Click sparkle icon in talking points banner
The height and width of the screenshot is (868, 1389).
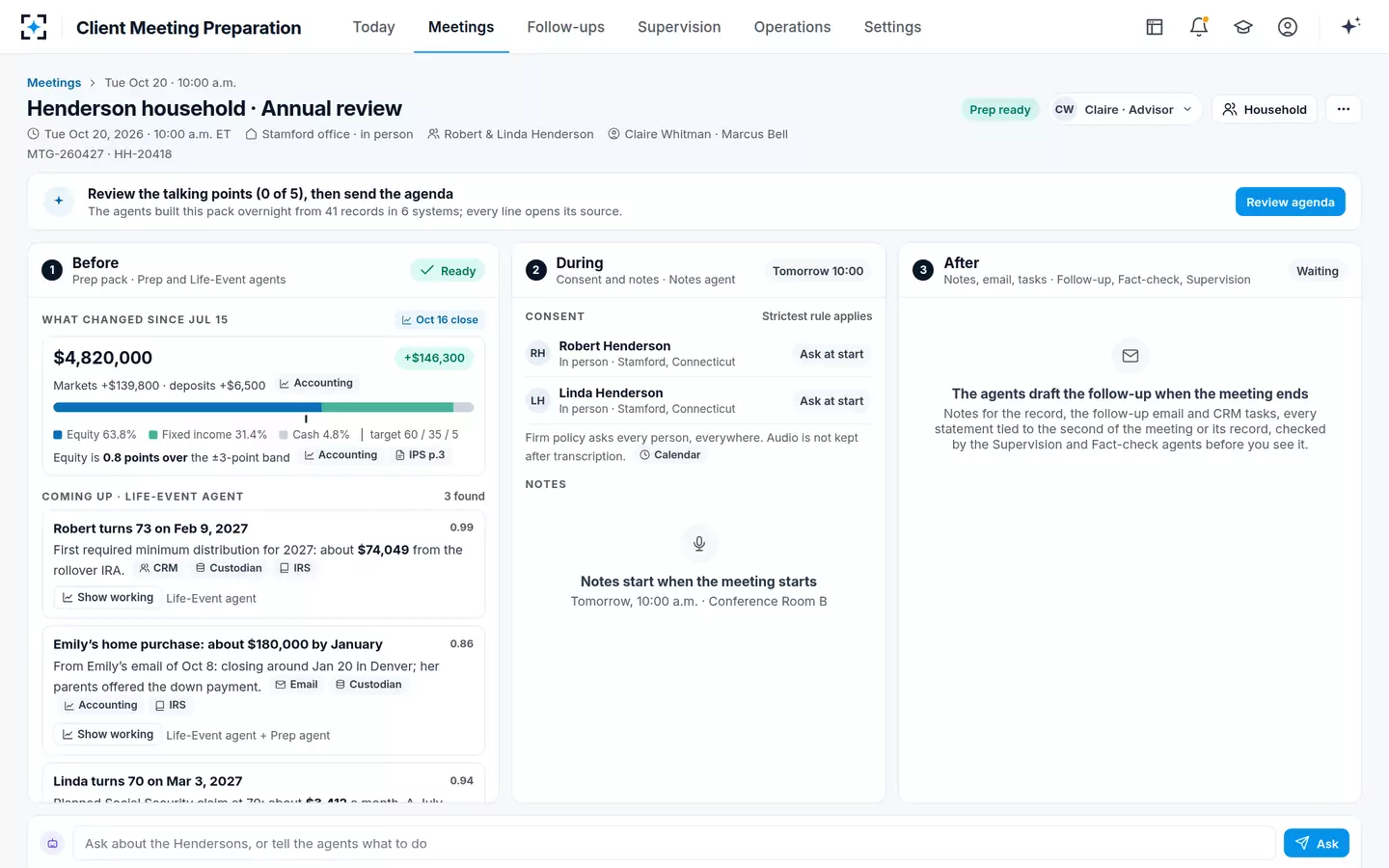coord(59,202)
